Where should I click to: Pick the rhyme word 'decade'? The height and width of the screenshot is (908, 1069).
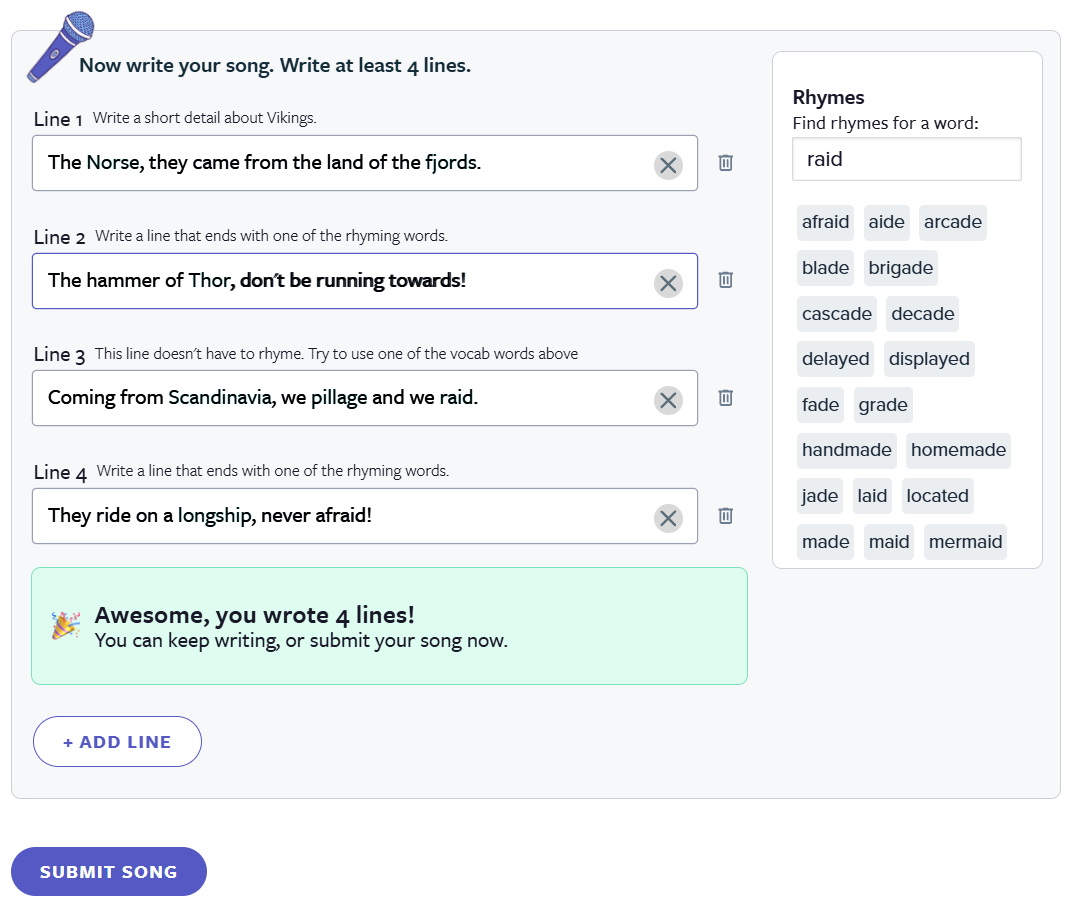[922, 314]
